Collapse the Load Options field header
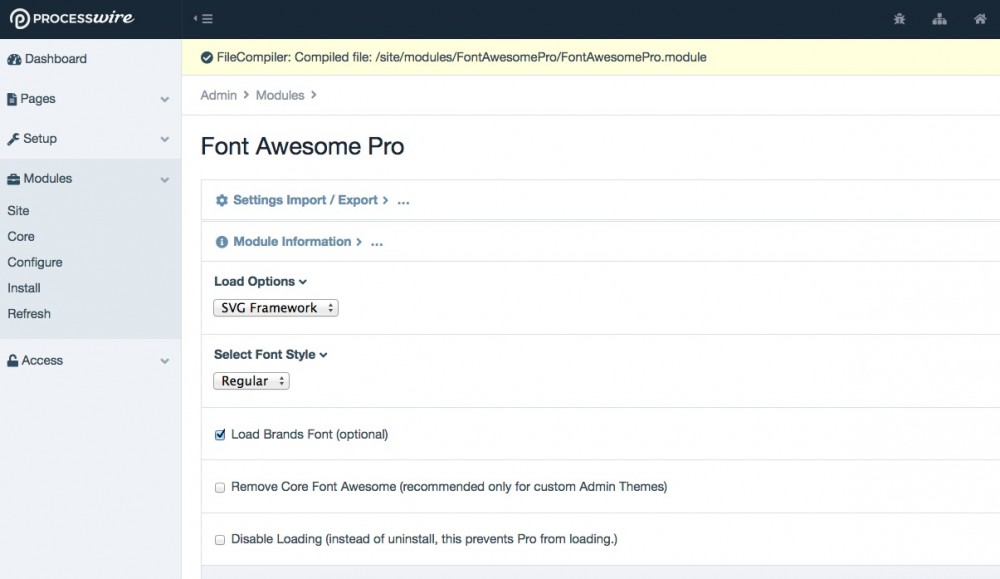1000x579 pixels. pyautogui.click(x=260, y=282)
